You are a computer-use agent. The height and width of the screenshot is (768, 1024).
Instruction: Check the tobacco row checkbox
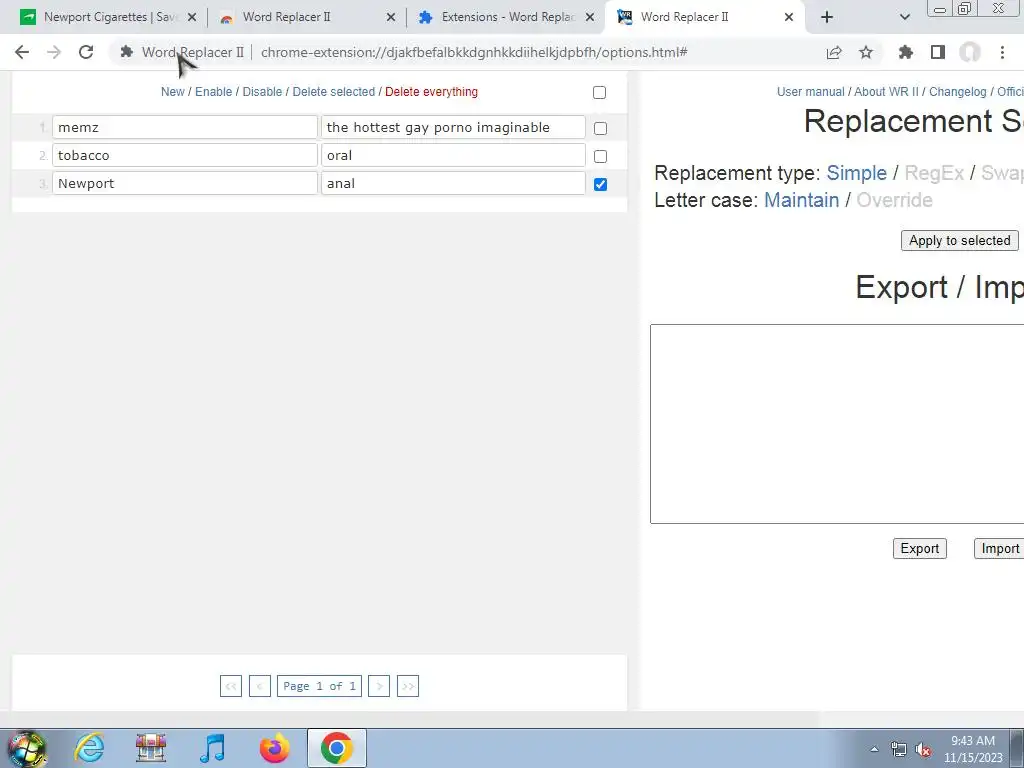pyautogui.click(x=600, y=157)
